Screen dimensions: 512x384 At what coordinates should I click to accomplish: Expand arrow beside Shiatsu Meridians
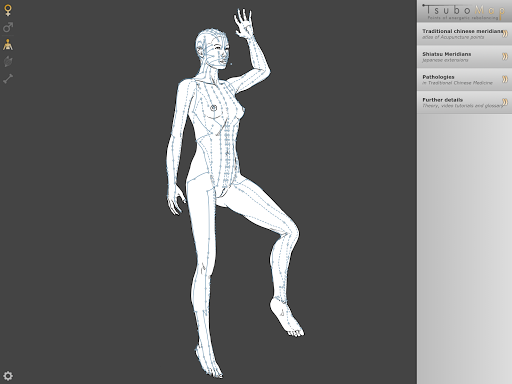pyautogui.click(x=505, y=57)
